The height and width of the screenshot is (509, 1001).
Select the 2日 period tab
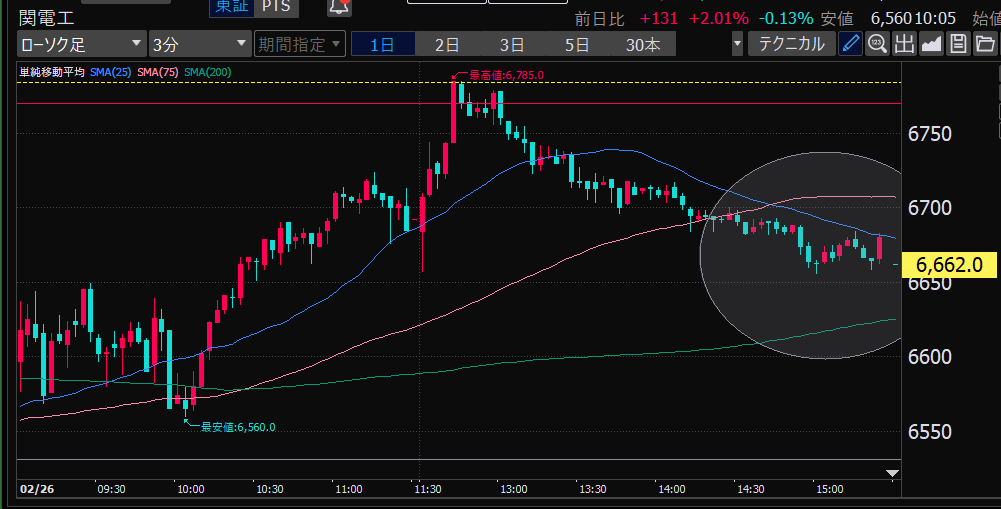(x=446, y=44)
